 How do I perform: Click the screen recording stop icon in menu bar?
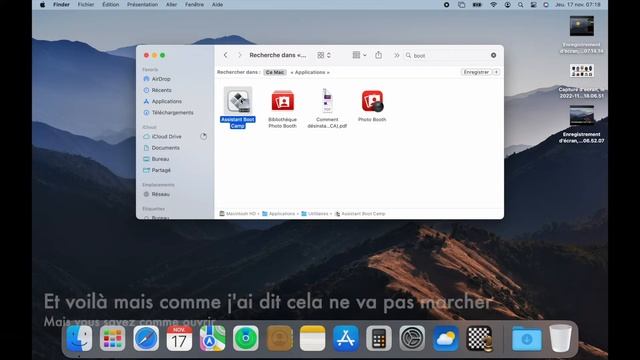[x=447, y=4]
